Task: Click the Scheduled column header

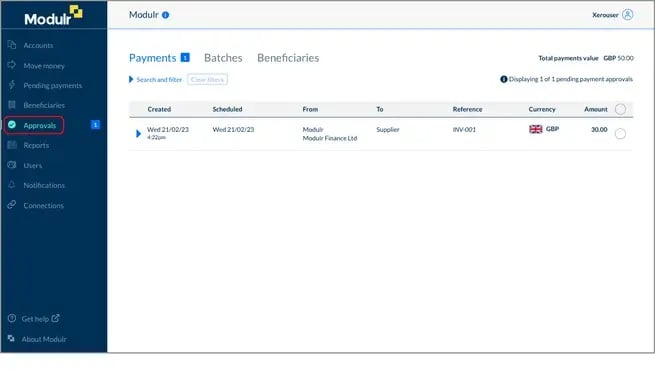Action: point(227,109)
